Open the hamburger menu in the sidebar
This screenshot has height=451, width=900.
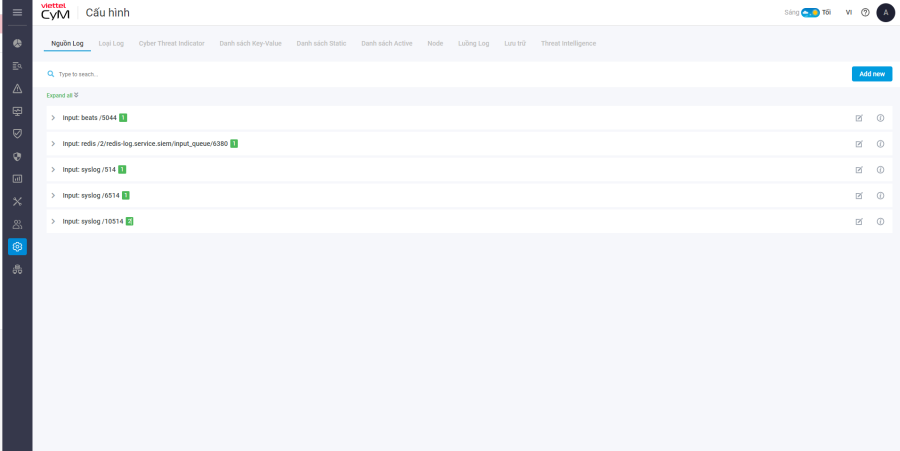point(17,12)
